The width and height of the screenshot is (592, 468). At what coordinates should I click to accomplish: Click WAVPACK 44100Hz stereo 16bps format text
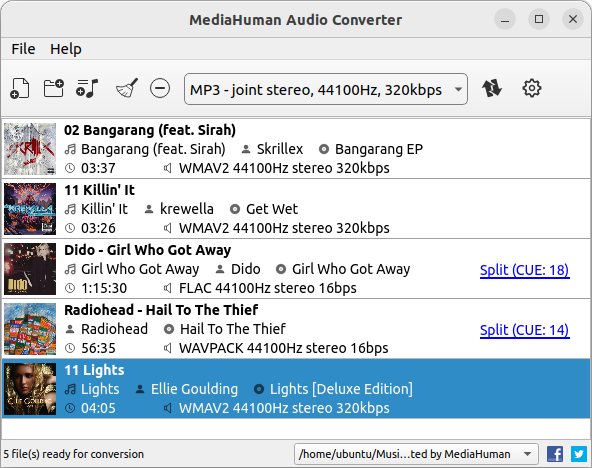(284, 348)
